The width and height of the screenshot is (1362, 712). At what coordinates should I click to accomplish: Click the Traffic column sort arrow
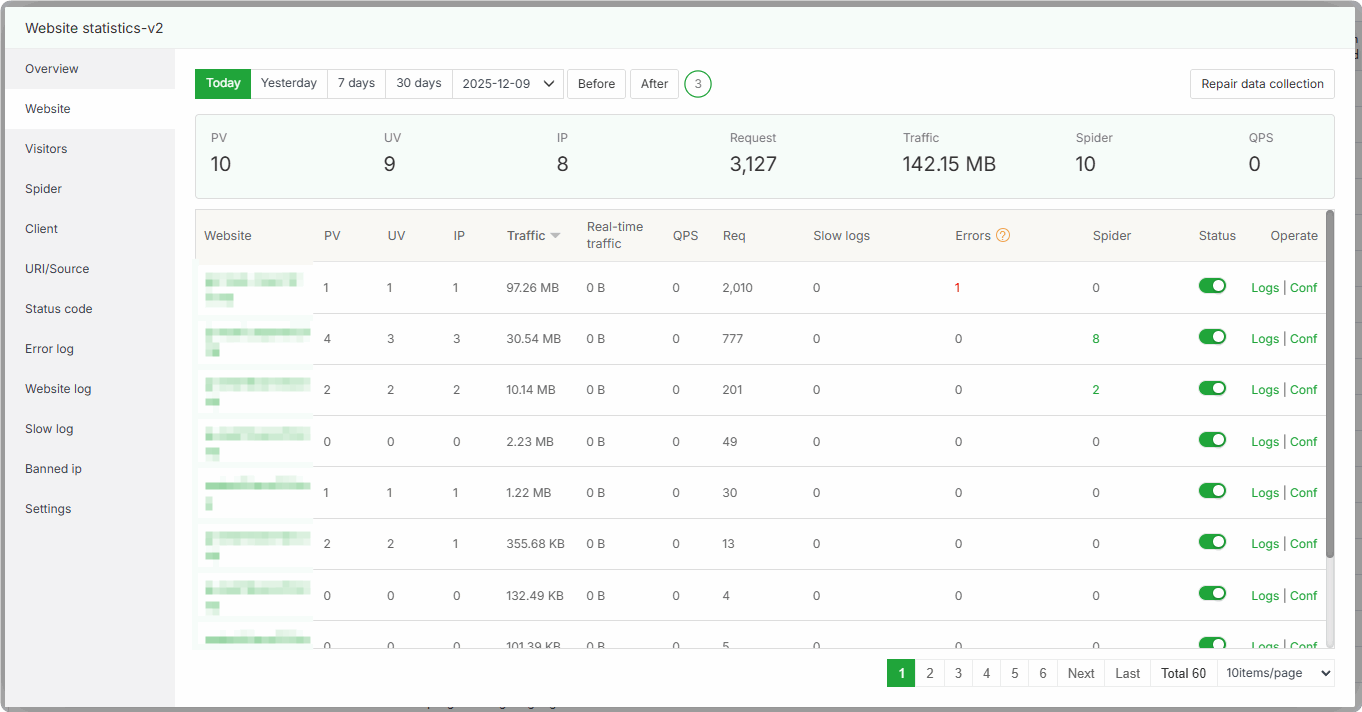pos(555,236)
